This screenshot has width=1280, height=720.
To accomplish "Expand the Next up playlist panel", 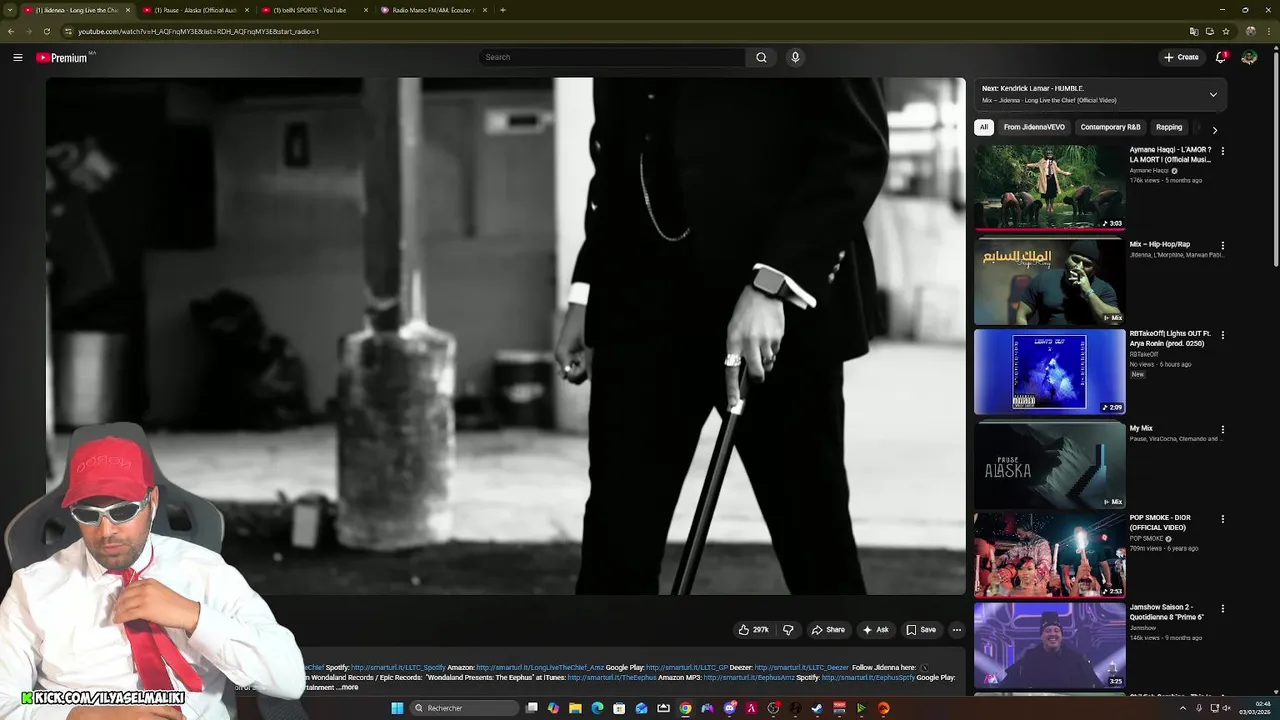I will point(1213,95).
